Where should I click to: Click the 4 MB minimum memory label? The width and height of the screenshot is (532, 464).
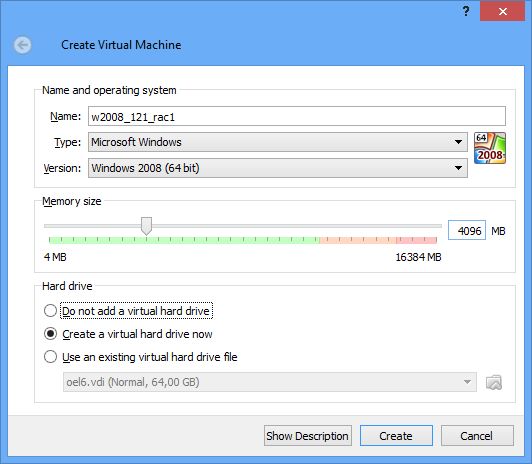[x=55, y=257]
